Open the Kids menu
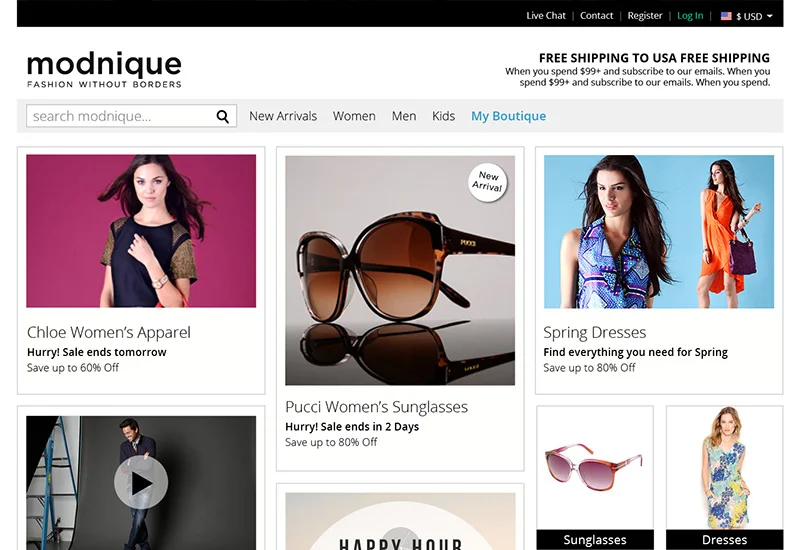Viewport: 800px width, 550px height. 443,116
